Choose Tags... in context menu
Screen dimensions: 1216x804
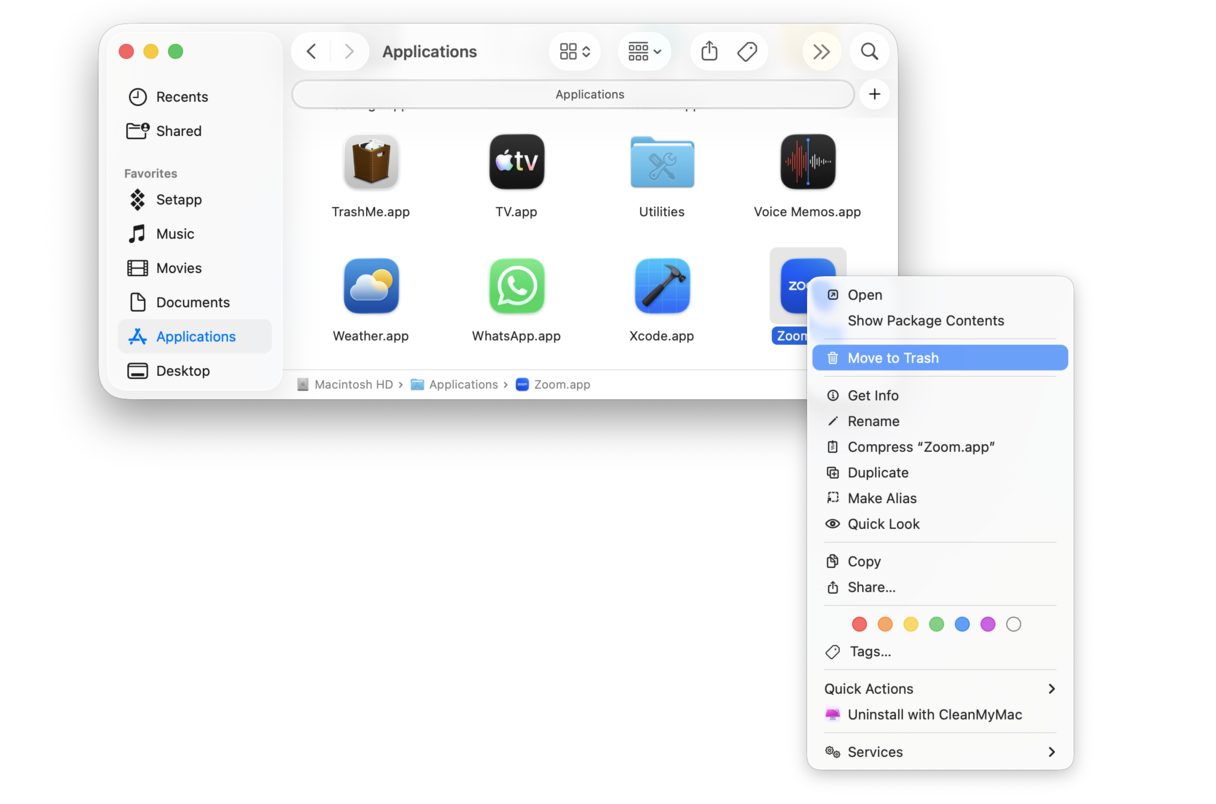pyautogui.click(x=940, y=652)
